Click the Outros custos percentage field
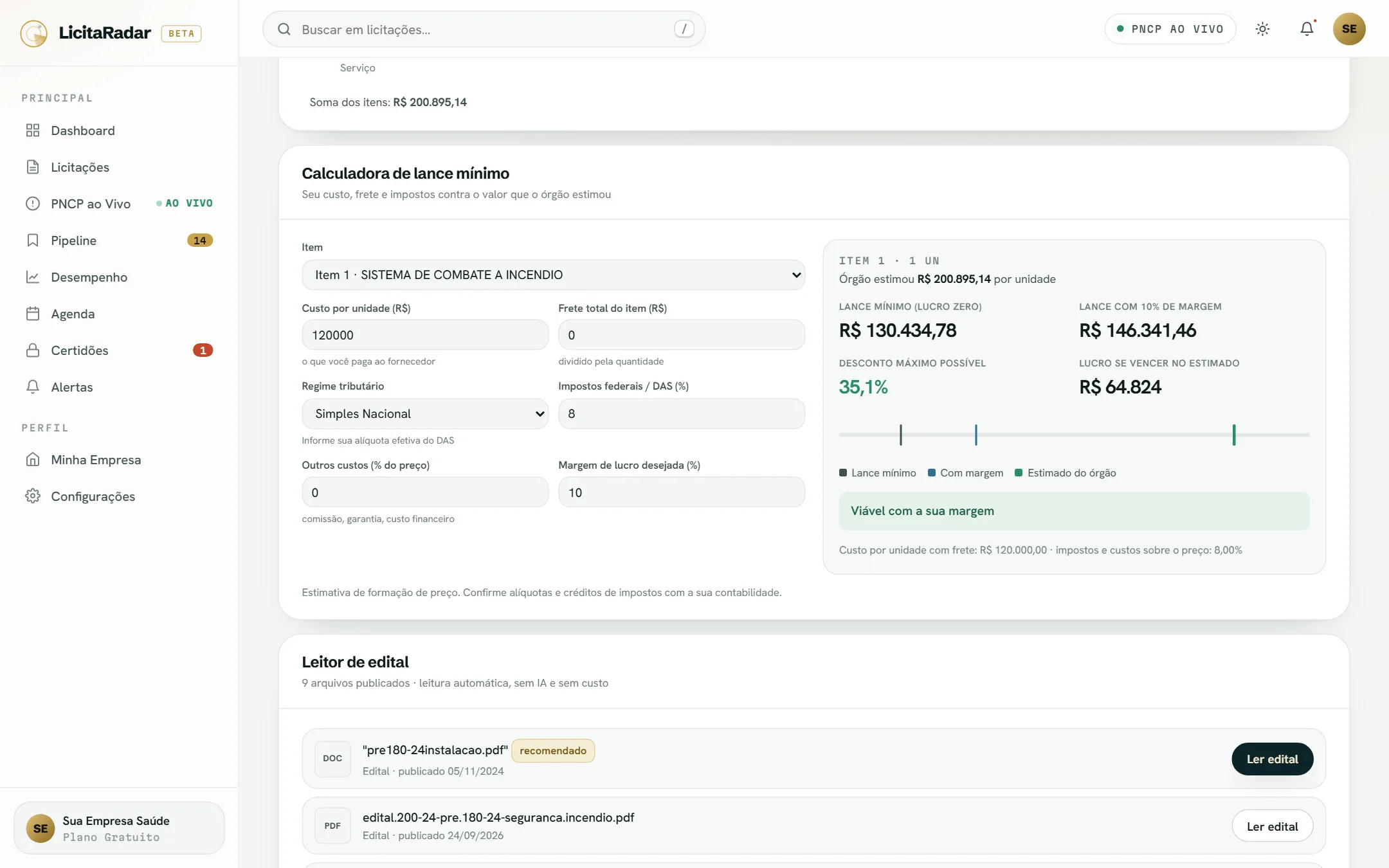The height and width of the screenshot is (868, 1389). (x=424, y=493)
